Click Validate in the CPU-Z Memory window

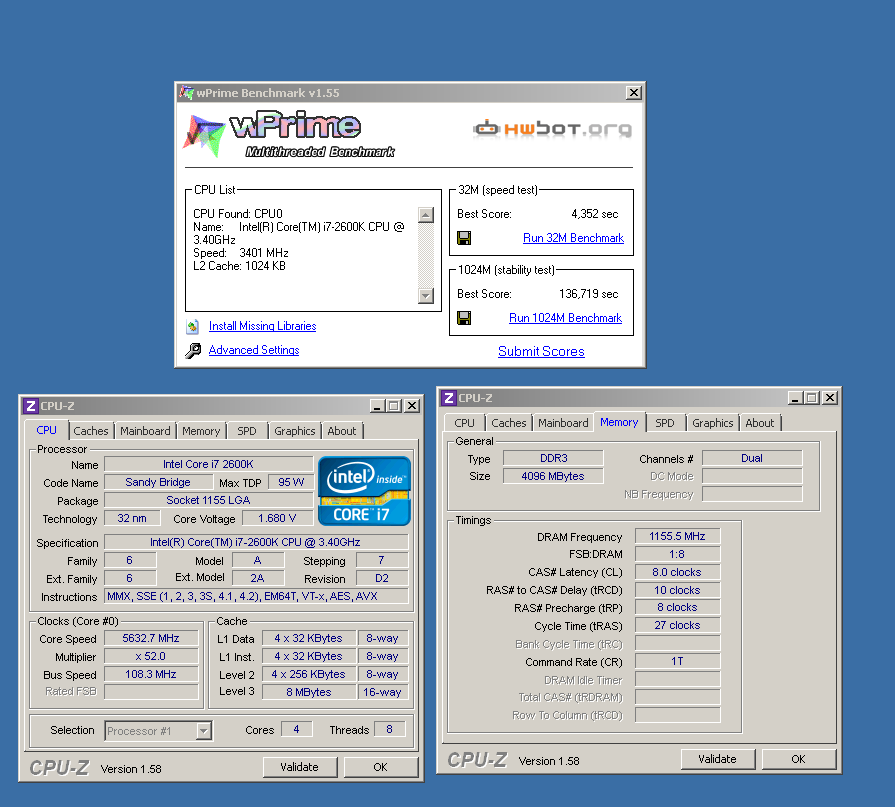[x=717, y=759]
